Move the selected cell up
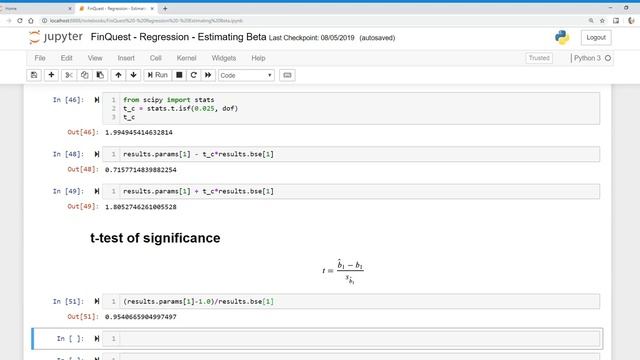The image size is (640, 360). [x=118, y=75]
